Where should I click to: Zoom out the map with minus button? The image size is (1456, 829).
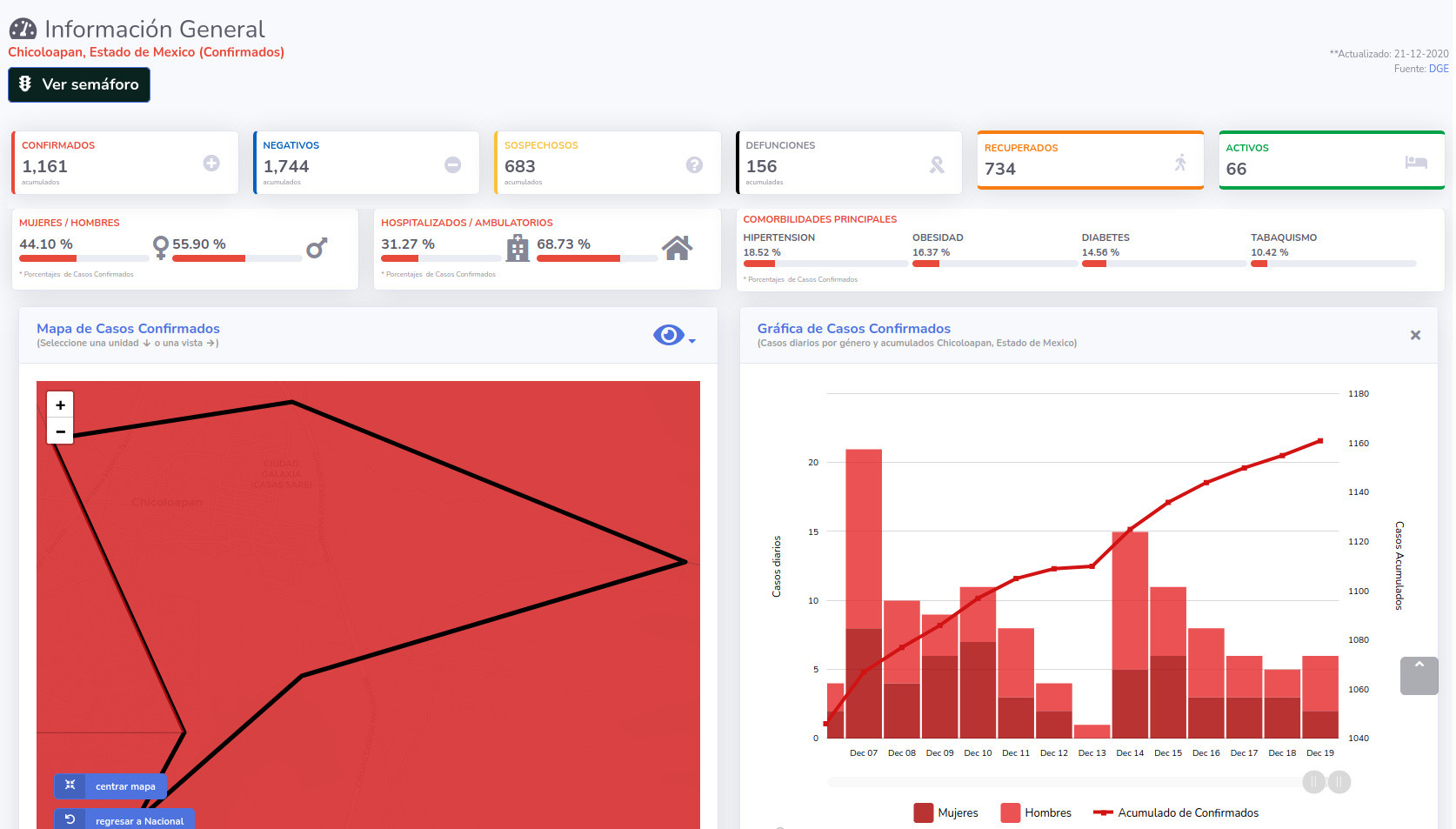pyautogui.click(x=60, y=431)
